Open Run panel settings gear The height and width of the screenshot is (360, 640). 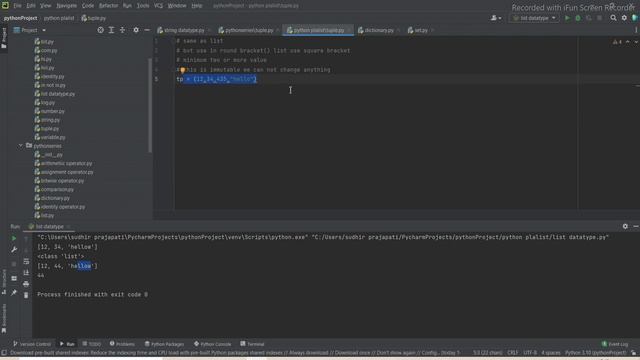click(x=625, y=226)
